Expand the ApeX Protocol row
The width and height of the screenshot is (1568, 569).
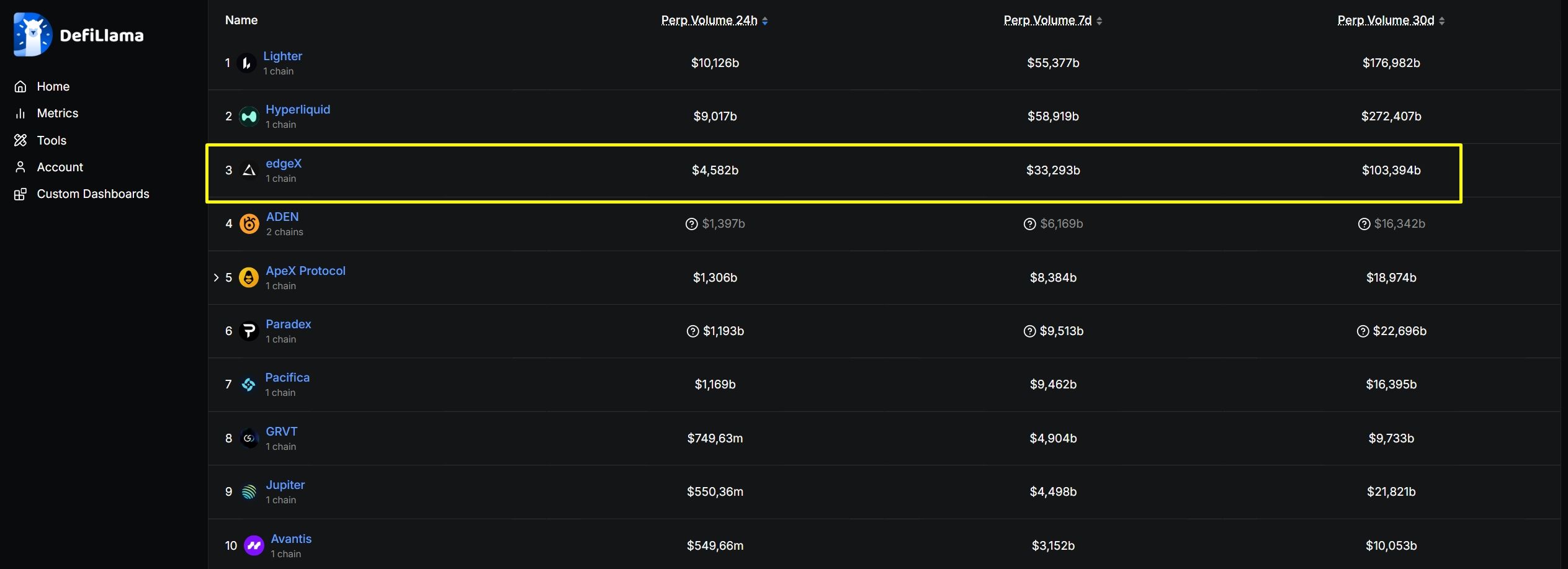click(216, 277)
